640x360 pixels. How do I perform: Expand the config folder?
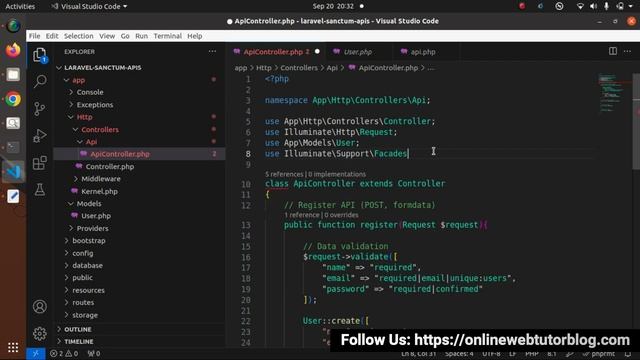coord(82,253)
